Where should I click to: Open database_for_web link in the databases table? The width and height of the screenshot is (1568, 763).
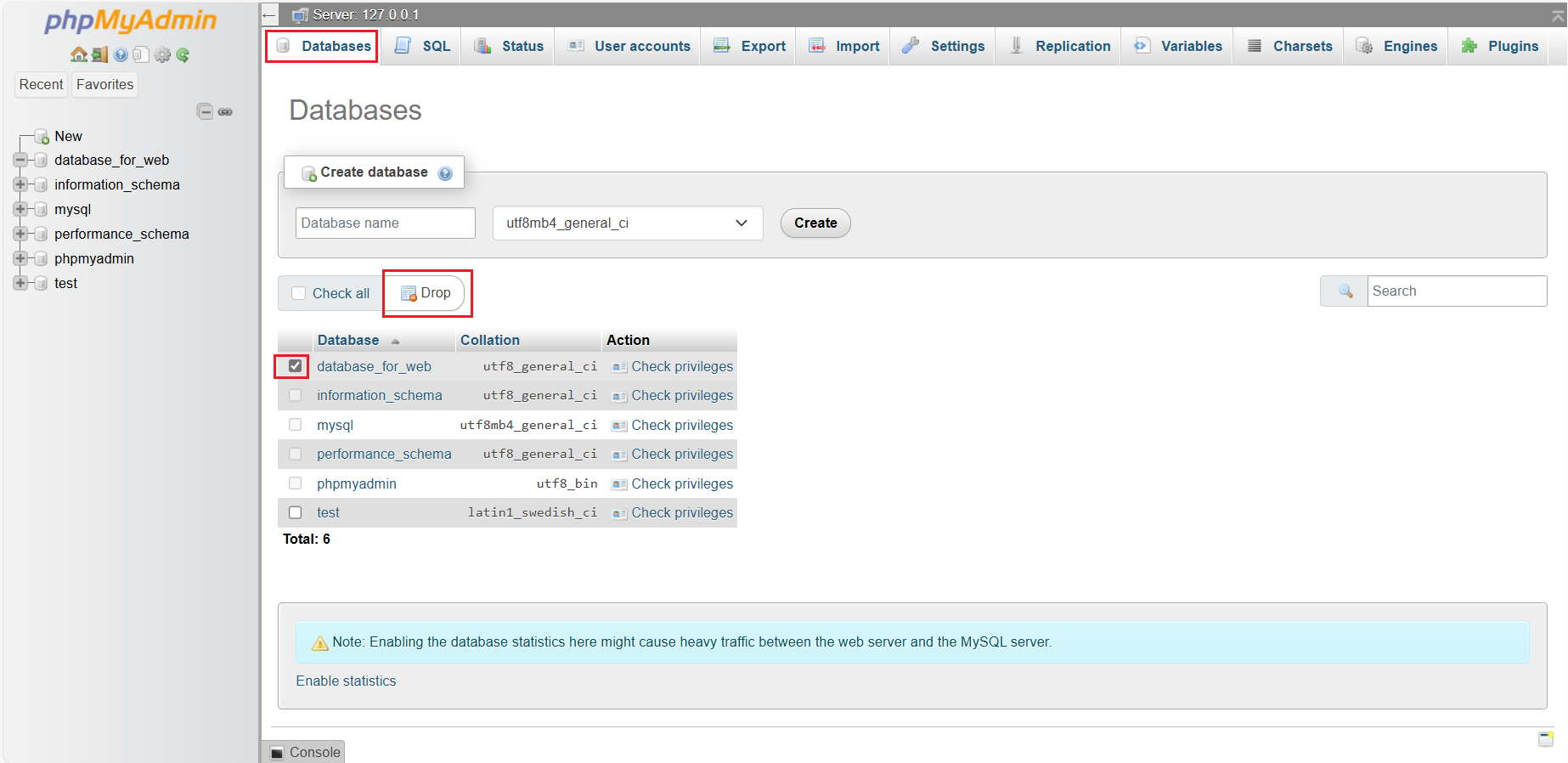click(x=374, y=366)
